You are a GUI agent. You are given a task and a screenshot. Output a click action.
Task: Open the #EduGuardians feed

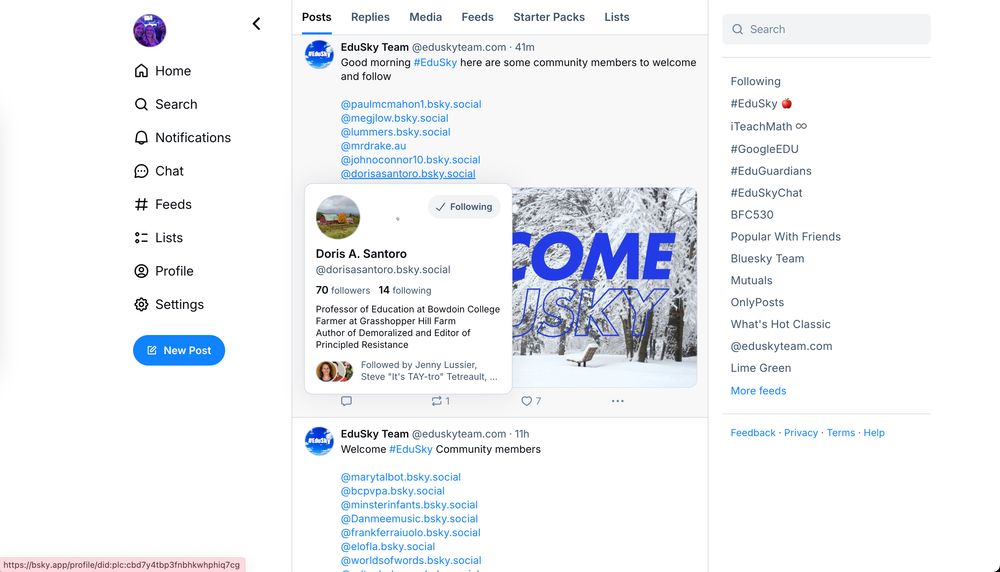click(770, 171)
